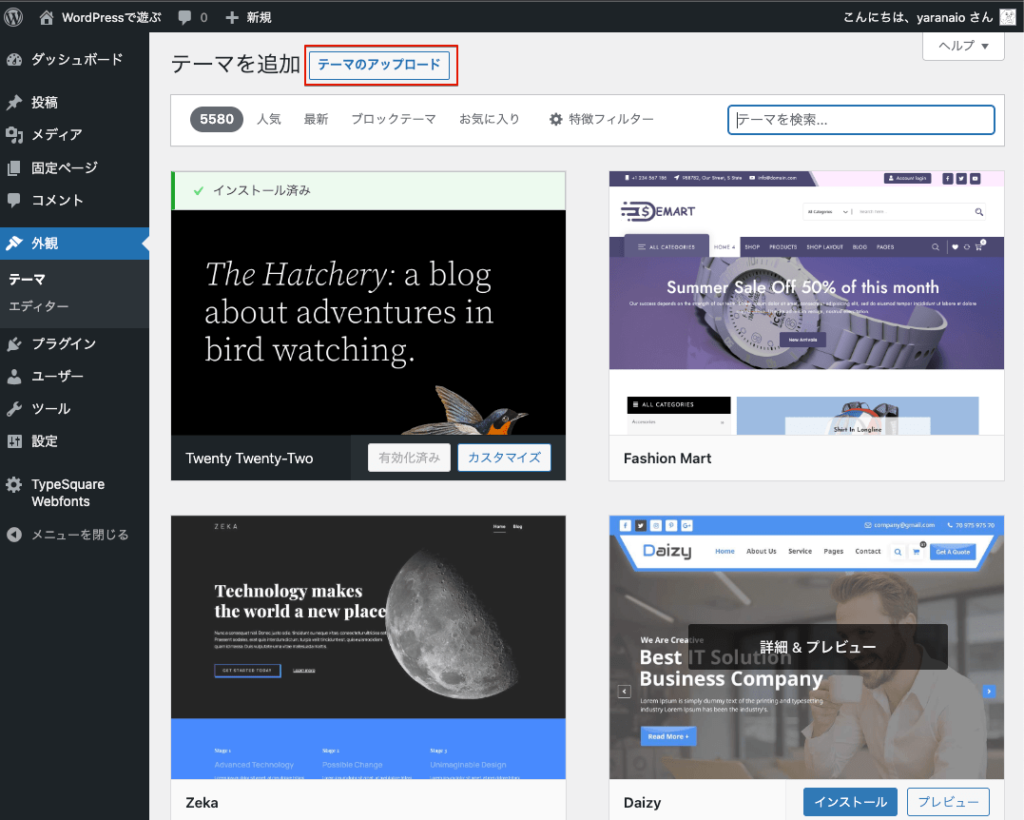Open the Fashion Mart theme screenshot
This screenshot has height=820, width=1024.
807,304
